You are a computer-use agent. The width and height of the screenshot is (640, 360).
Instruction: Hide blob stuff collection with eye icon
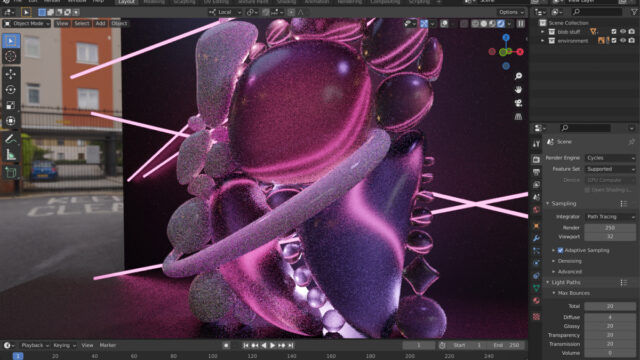tap(623, 31)
